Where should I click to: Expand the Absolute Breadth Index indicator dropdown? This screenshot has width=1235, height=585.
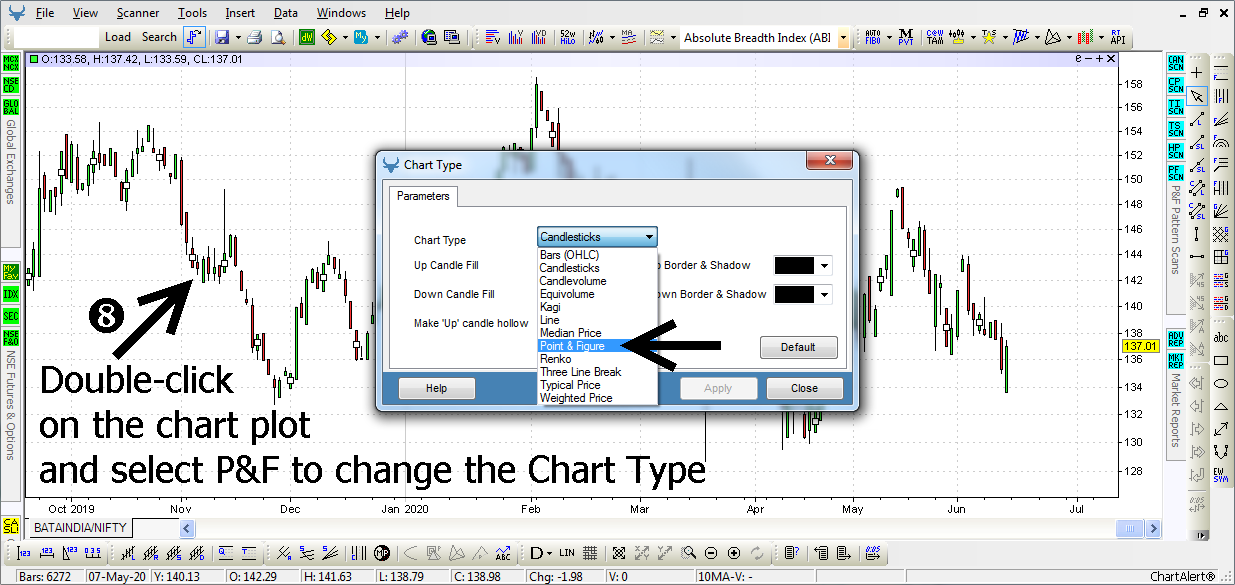point(844,38)
